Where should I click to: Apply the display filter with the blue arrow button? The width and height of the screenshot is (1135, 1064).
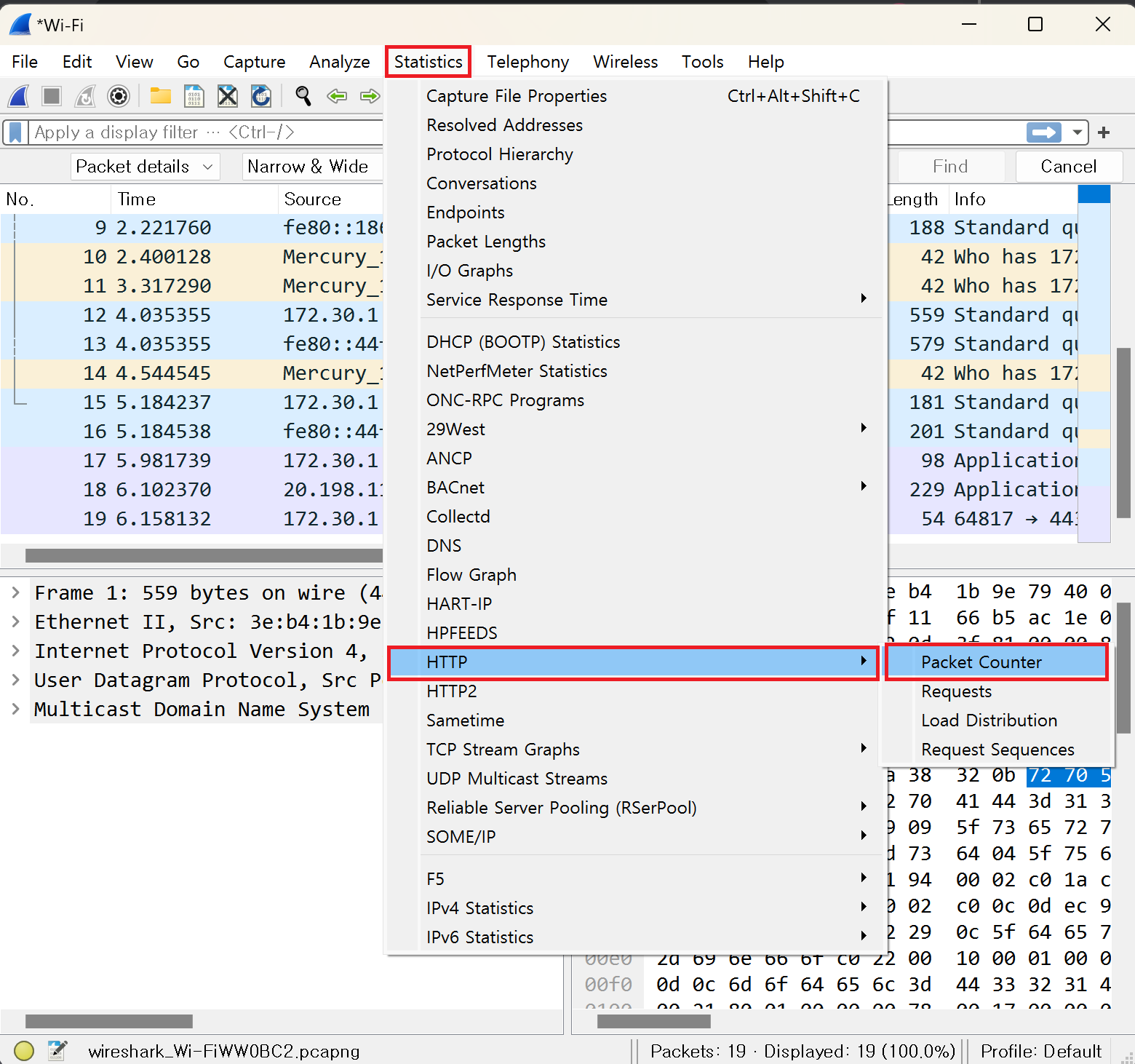(x=1044, y=132)
